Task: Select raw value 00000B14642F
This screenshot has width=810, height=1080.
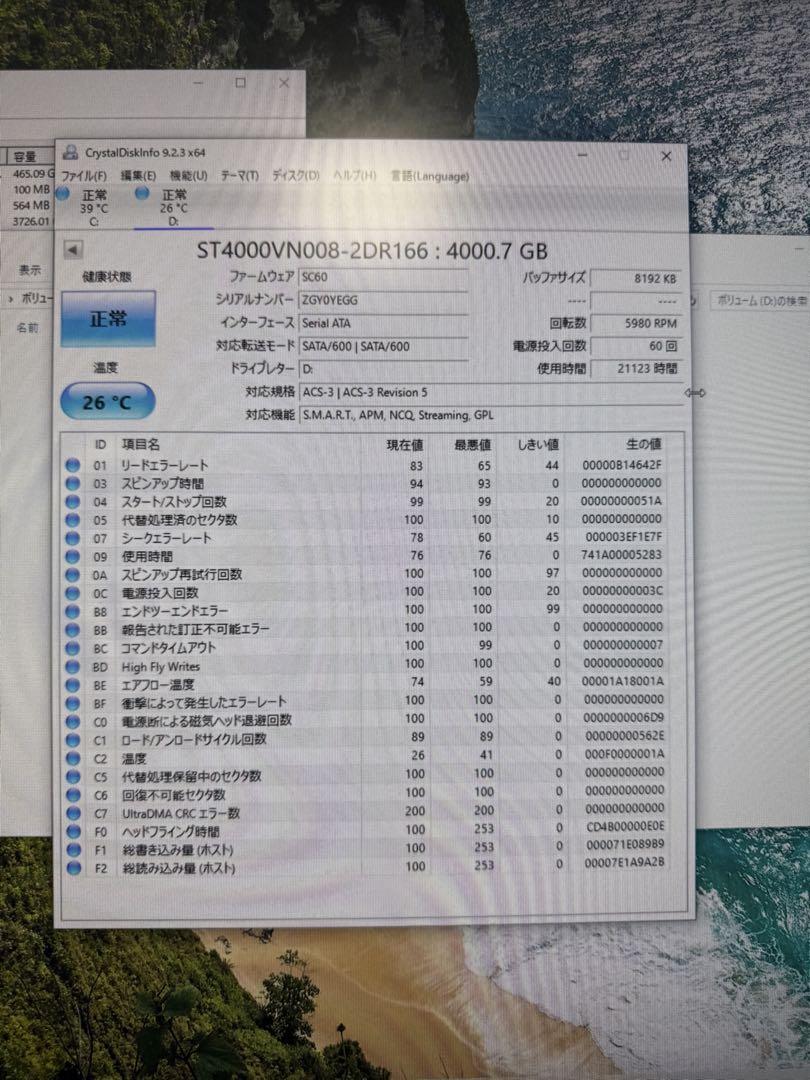Action: click(621, 465)
